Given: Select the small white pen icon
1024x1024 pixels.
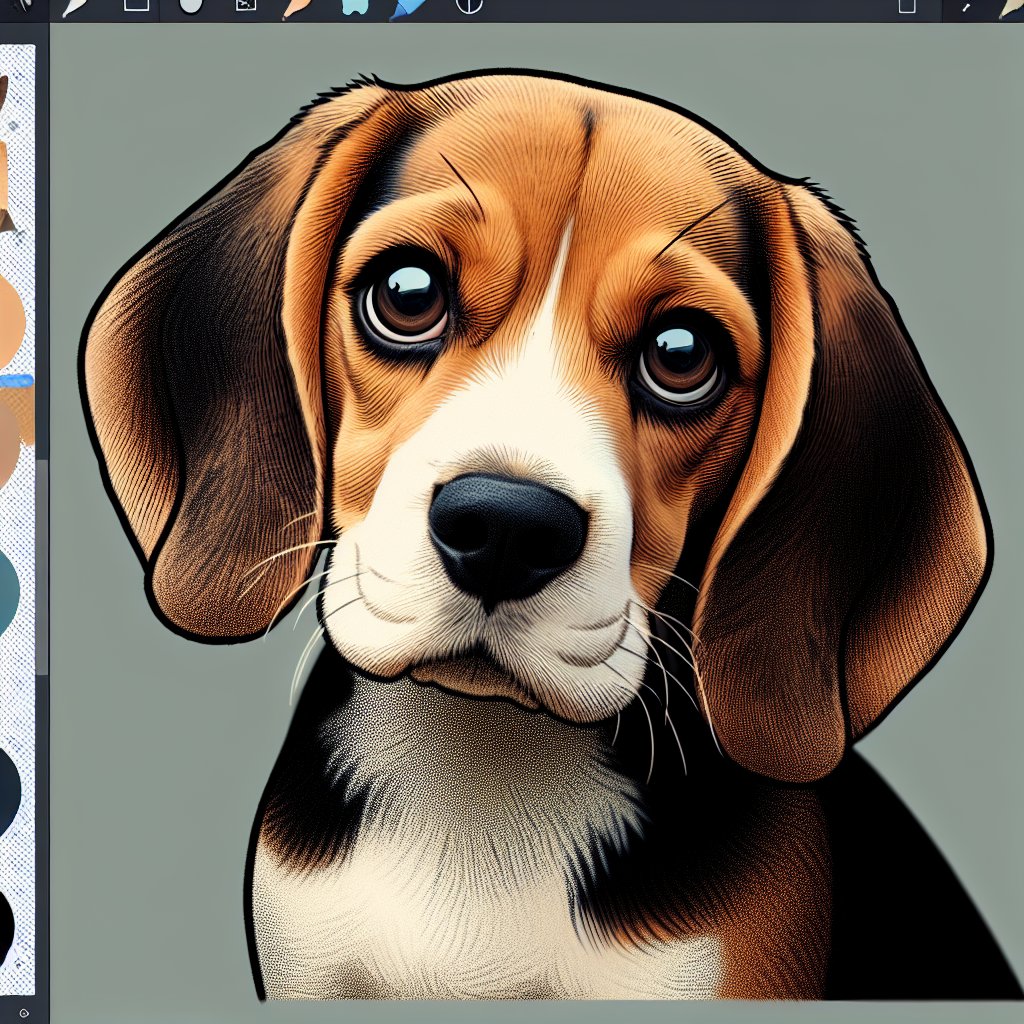Looking at the screenshot, I should coord(966,7).
